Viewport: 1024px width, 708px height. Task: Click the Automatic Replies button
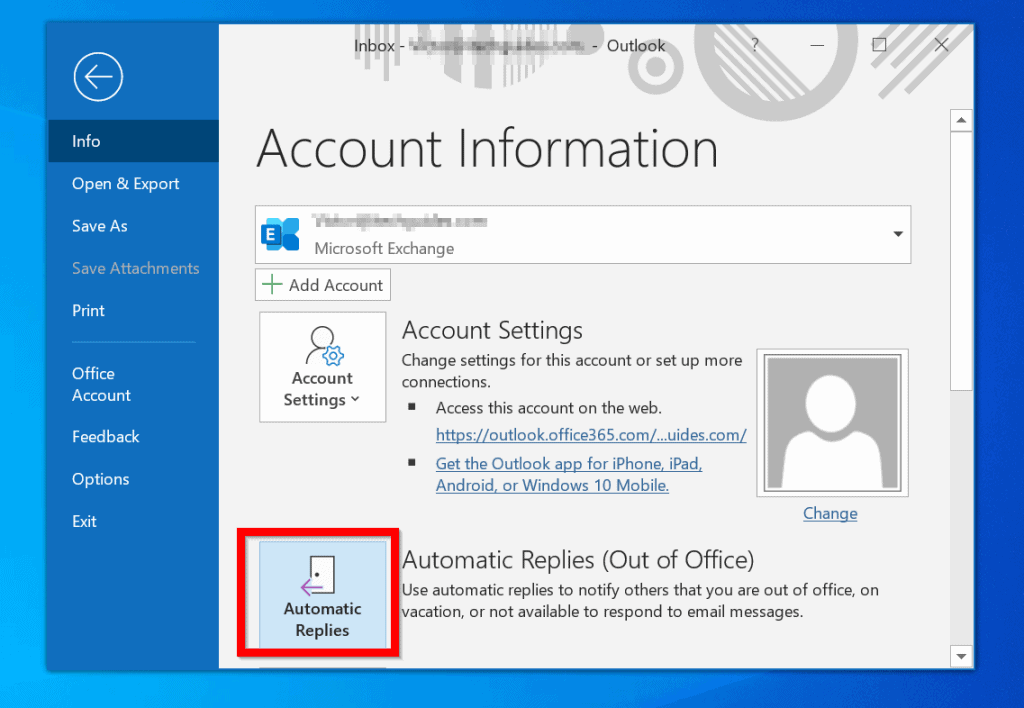323,594
